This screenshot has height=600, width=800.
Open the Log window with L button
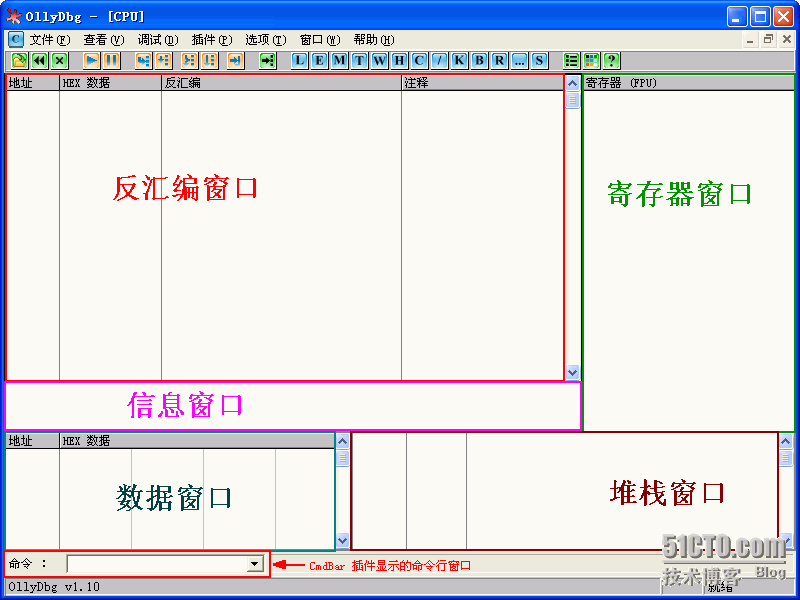299,61
